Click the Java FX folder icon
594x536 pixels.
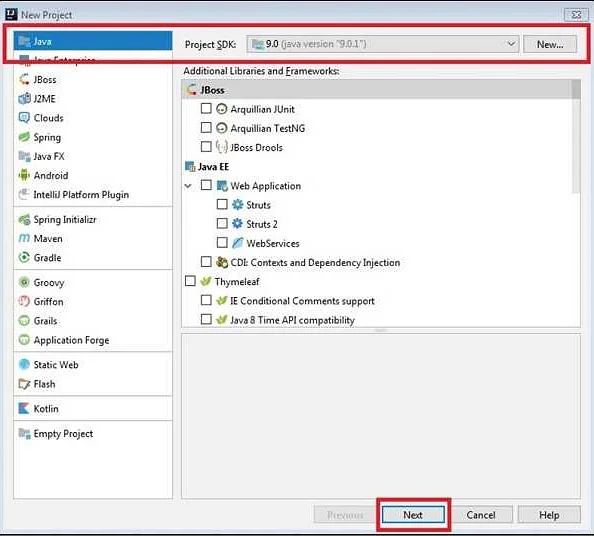(24, 156)
